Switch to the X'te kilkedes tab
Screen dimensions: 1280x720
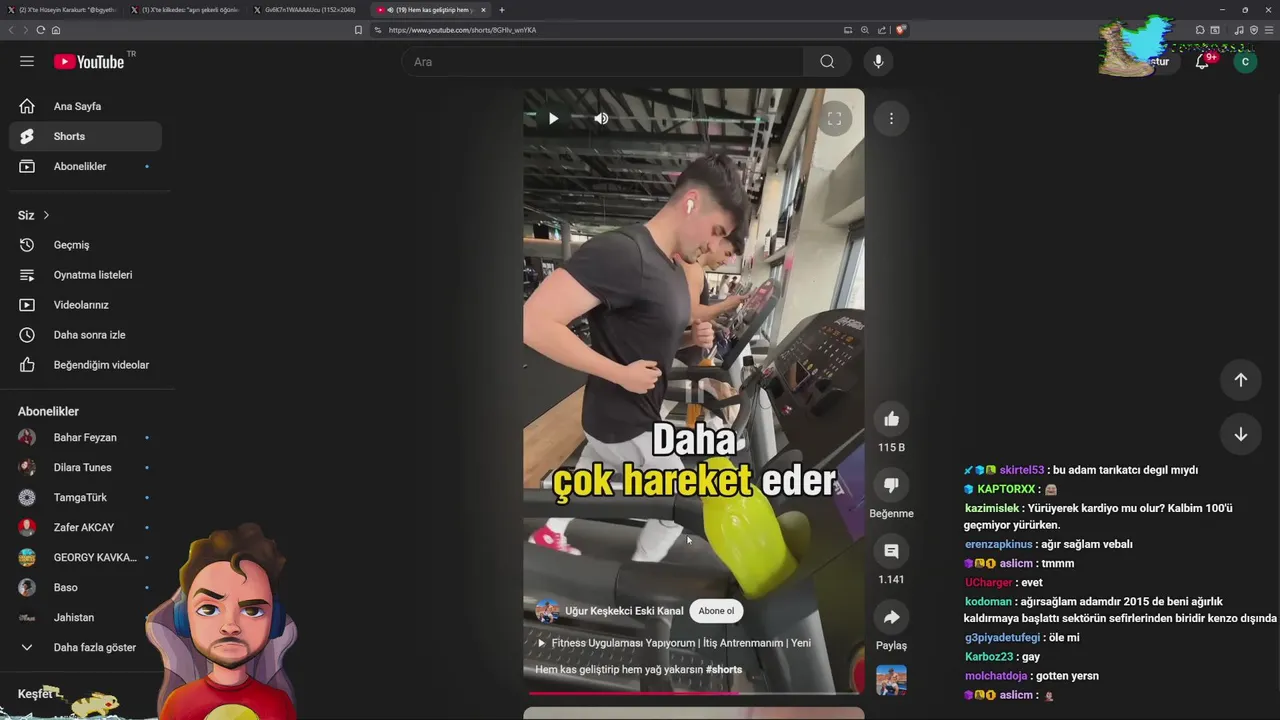(185, 10)
